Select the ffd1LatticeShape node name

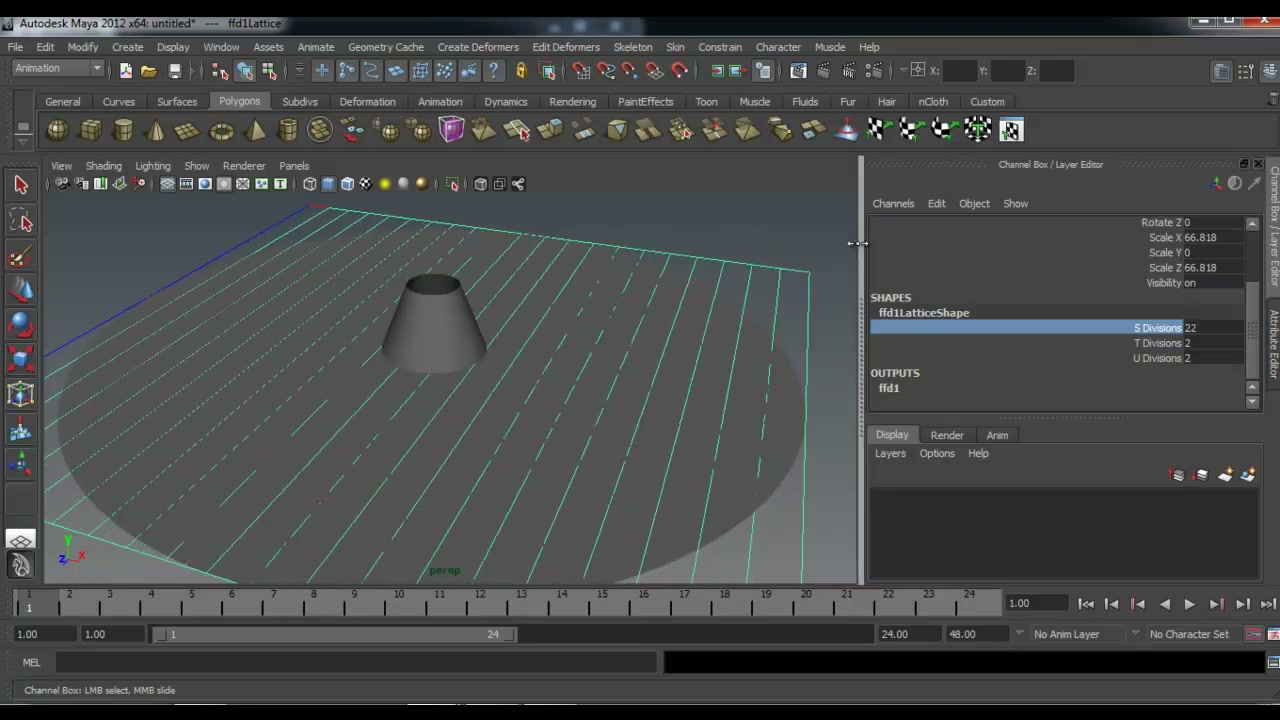tap(924, 313)
